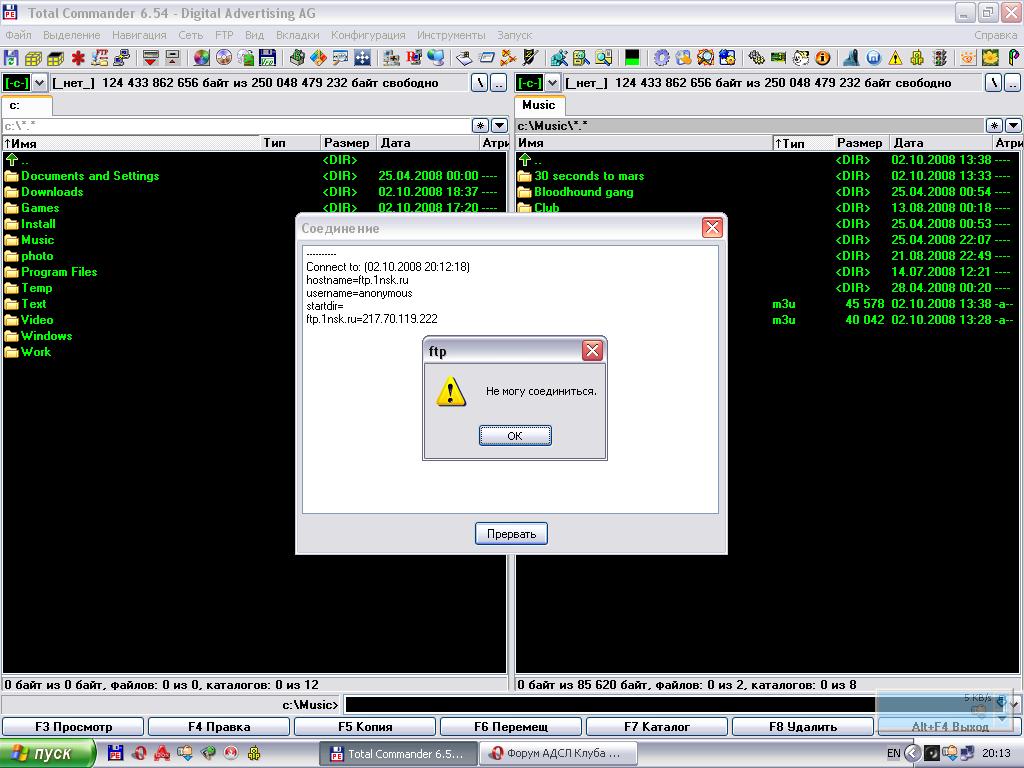Click the yellow warning triangle toolbar icon
Viewport: 1024px width, 768px height.
[x=895, y=58]
